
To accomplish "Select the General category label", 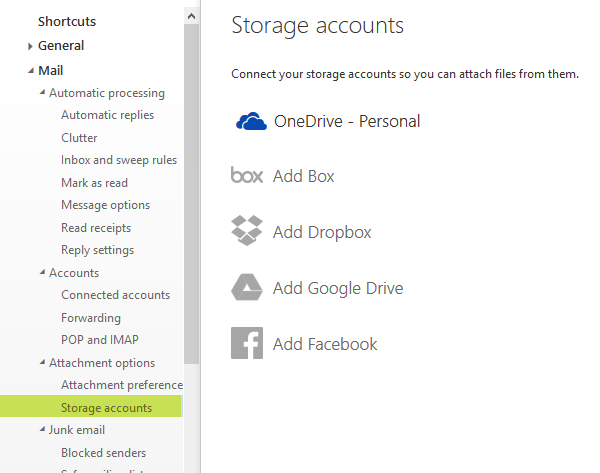I will click(x=61, y=46).
